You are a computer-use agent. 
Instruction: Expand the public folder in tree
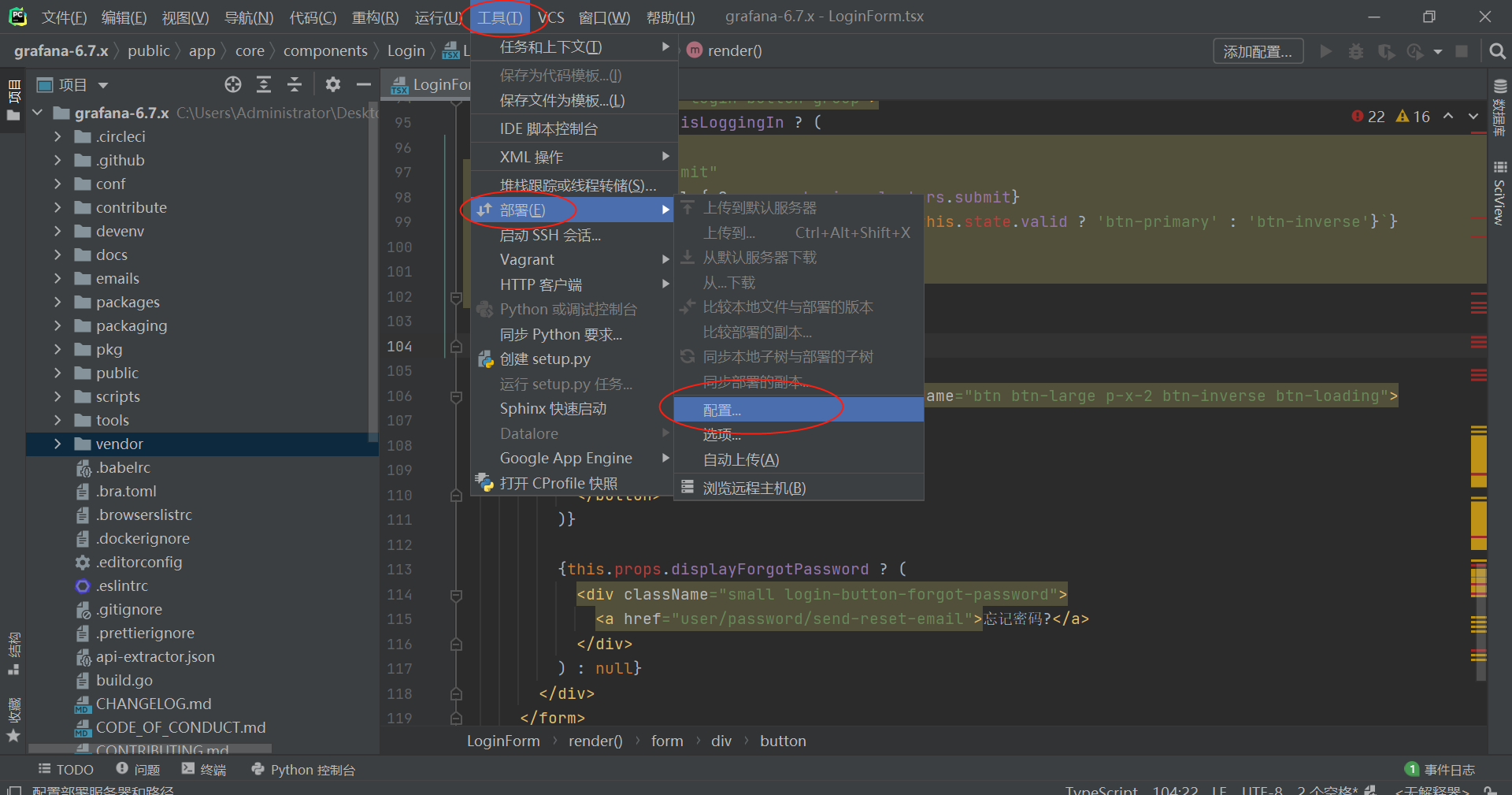click(x=57, y=373)
